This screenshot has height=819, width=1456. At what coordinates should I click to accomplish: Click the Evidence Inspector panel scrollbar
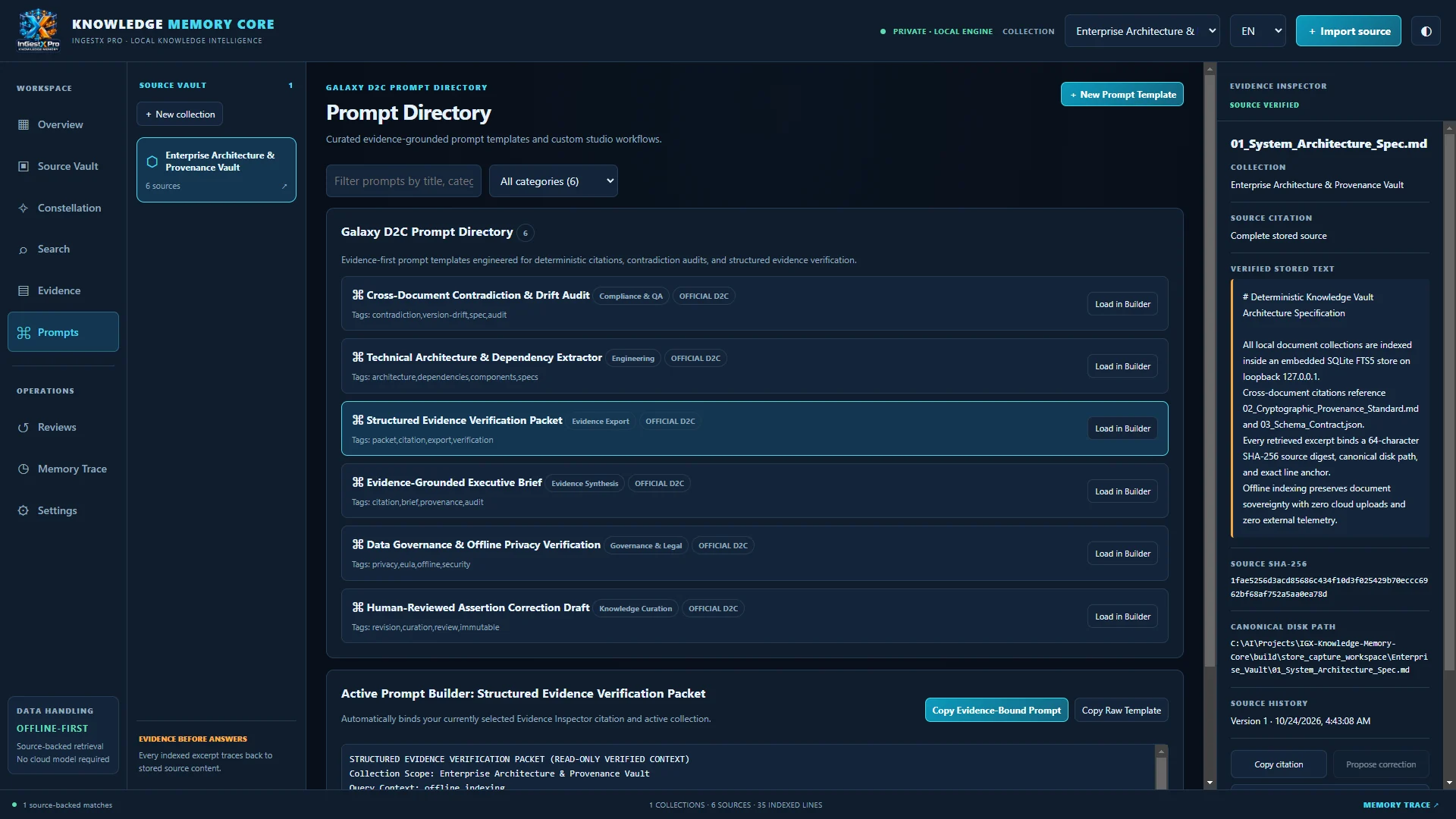pos(1449,402)
